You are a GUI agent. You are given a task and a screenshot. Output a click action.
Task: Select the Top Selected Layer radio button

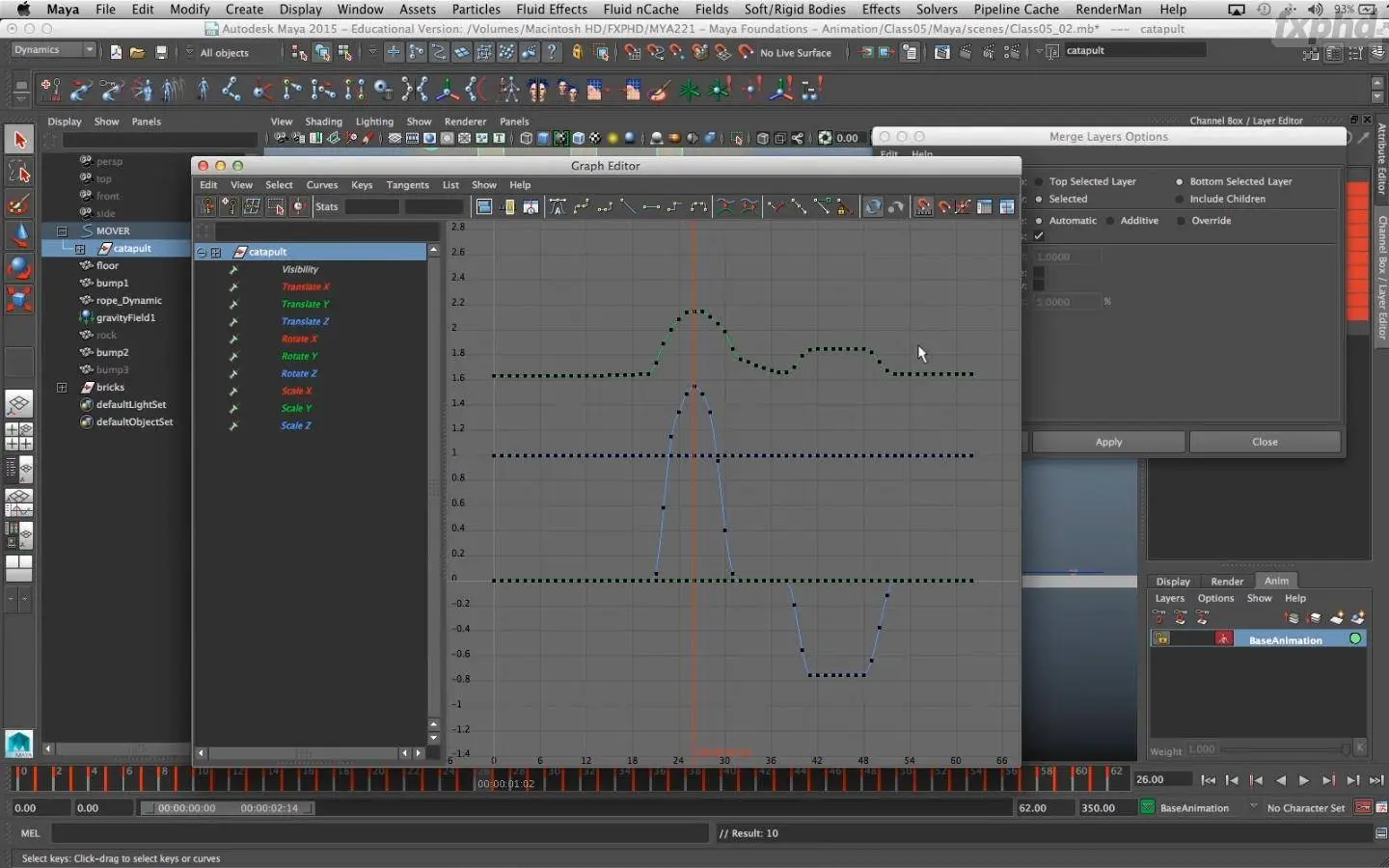tap(1039, 181)
